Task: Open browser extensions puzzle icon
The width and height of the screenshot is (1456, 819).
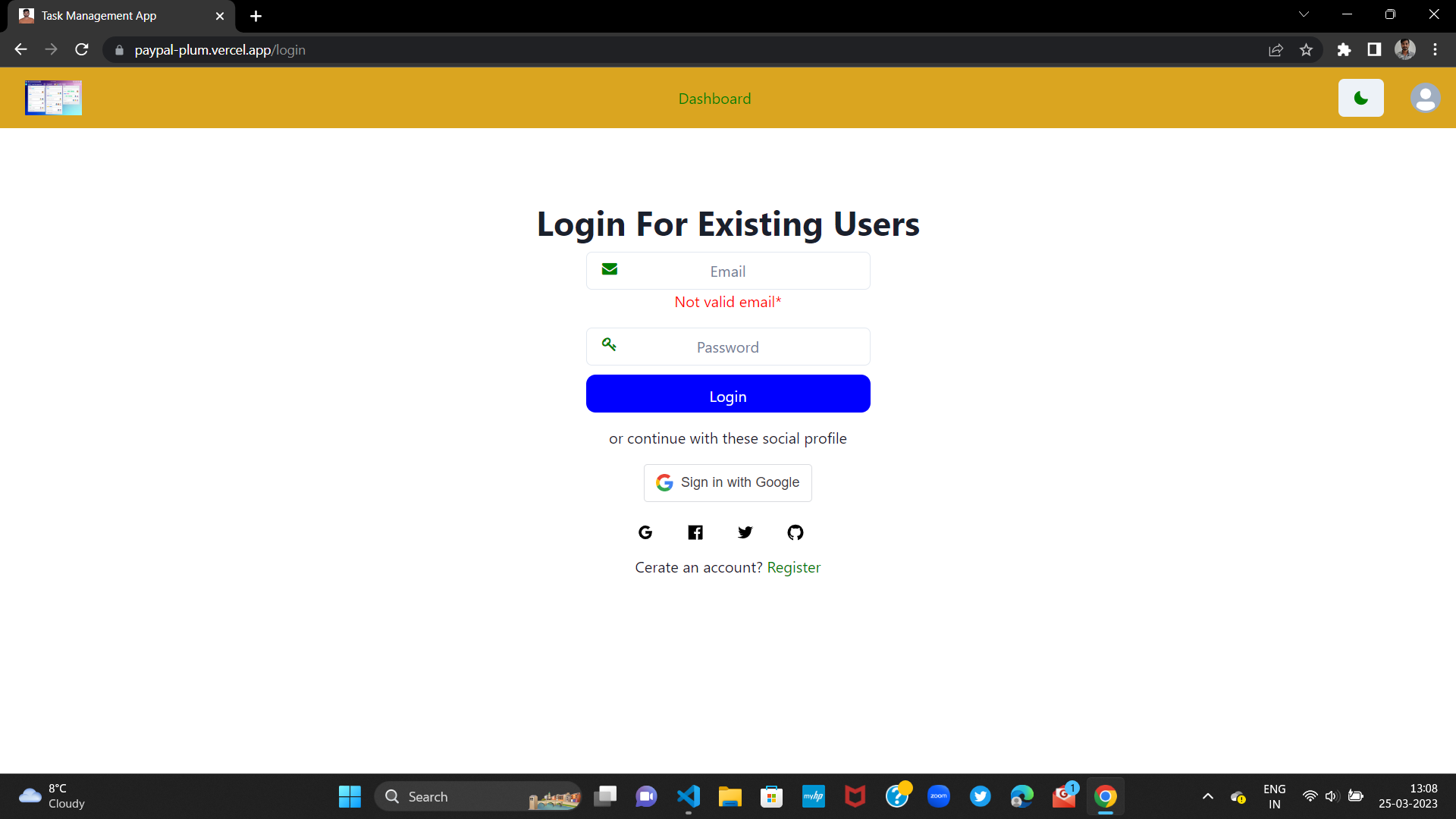Action: pyautogui.click(x=1344, y=50)
